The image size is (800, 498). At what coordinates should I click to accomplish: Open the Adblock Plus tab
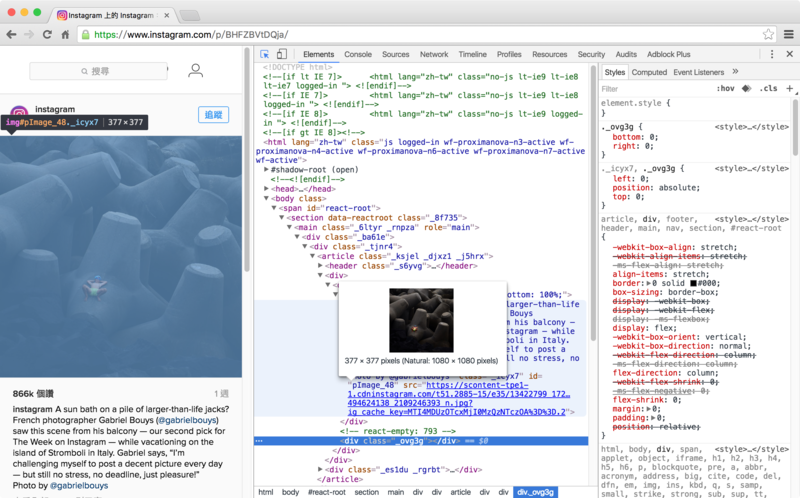[668, 54]
